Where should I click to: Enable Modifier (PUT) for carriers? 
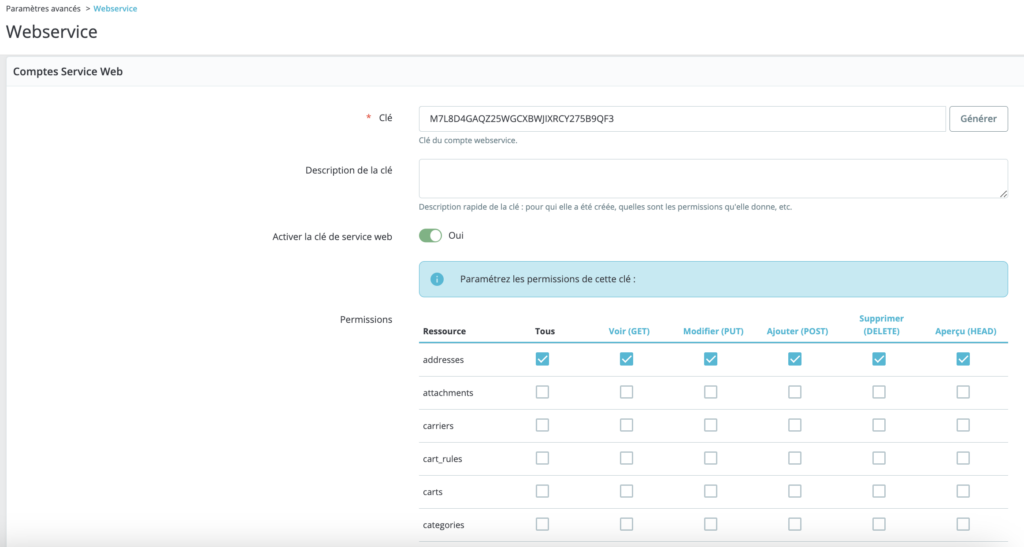click(x=710, y=426)
